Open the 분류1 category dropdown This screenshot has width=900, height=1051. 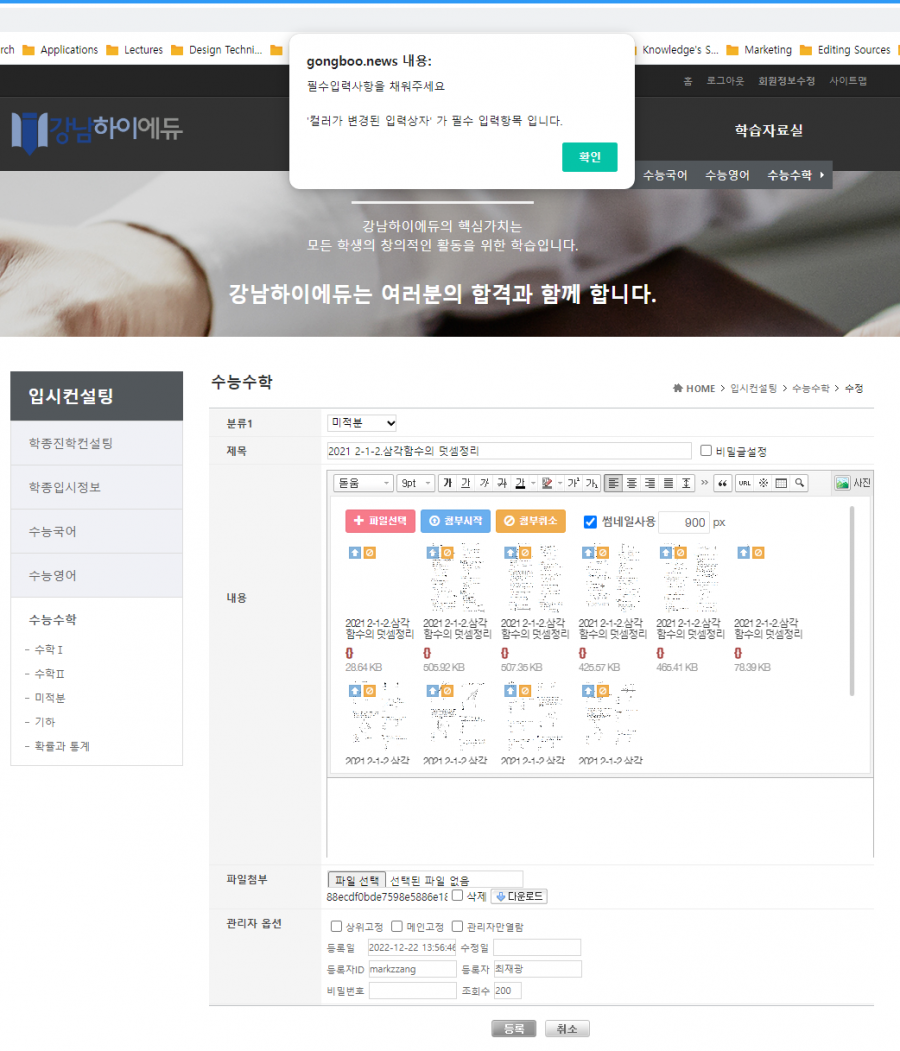[362, 423]
